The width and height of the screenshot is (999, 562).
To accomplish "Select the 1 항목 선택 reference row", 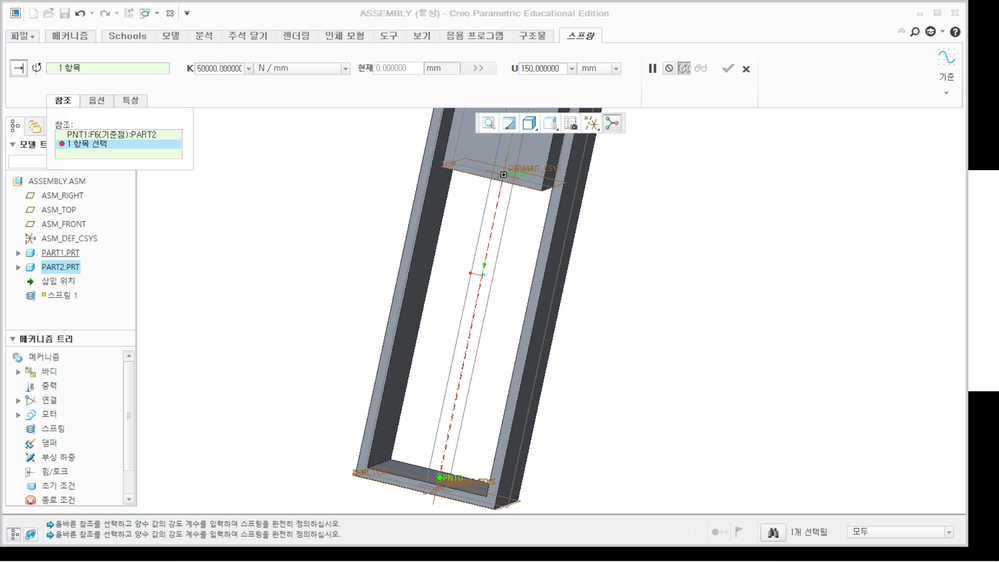I will coord(119,144).
